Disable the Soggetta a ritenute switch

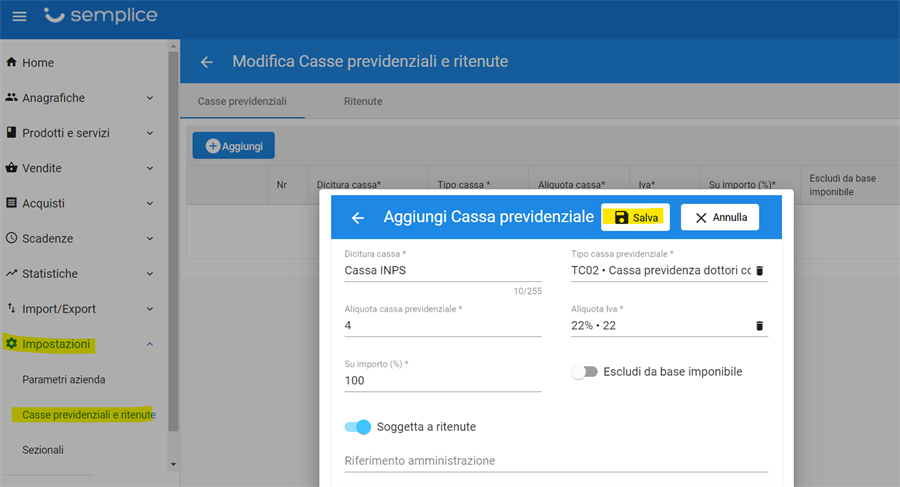(x=358, y=427)
